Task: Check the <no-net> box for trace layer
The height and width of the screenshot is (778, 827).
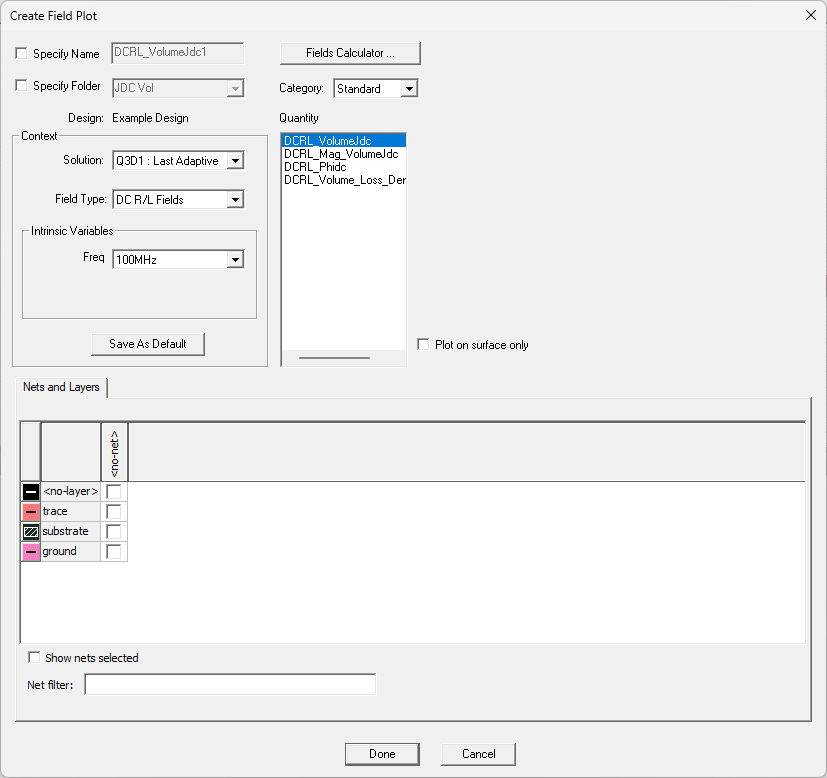Action: [113, 511]
